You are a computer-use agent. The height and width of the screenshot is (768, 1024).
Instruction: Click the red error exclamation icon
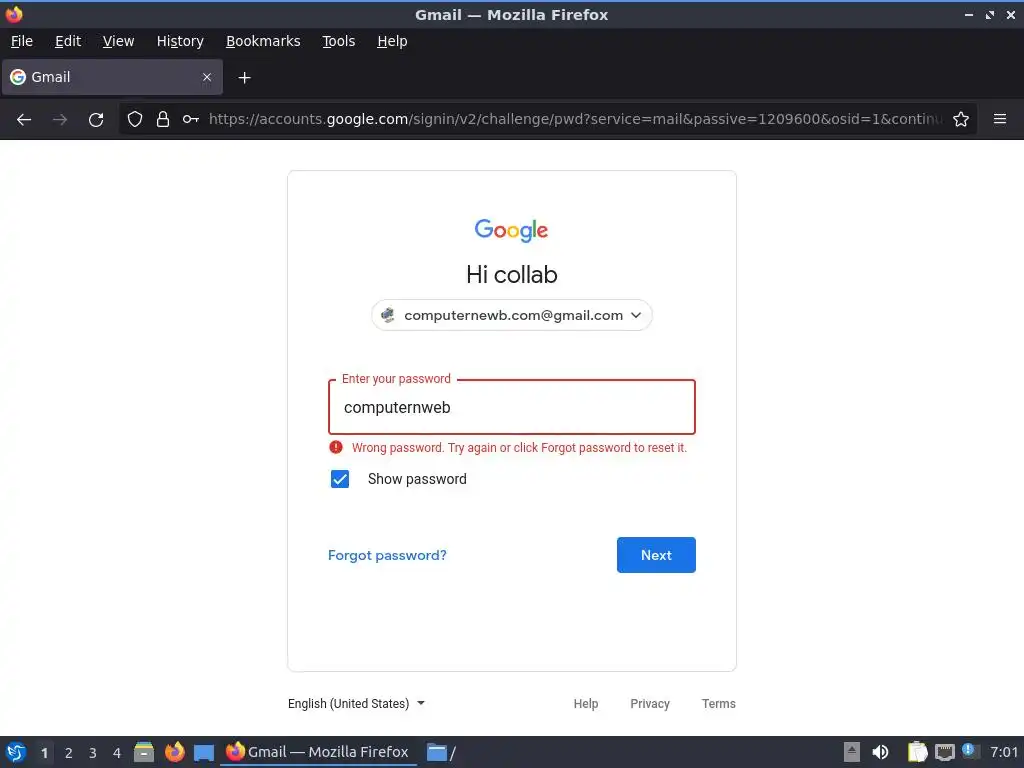tap(336, 447)
